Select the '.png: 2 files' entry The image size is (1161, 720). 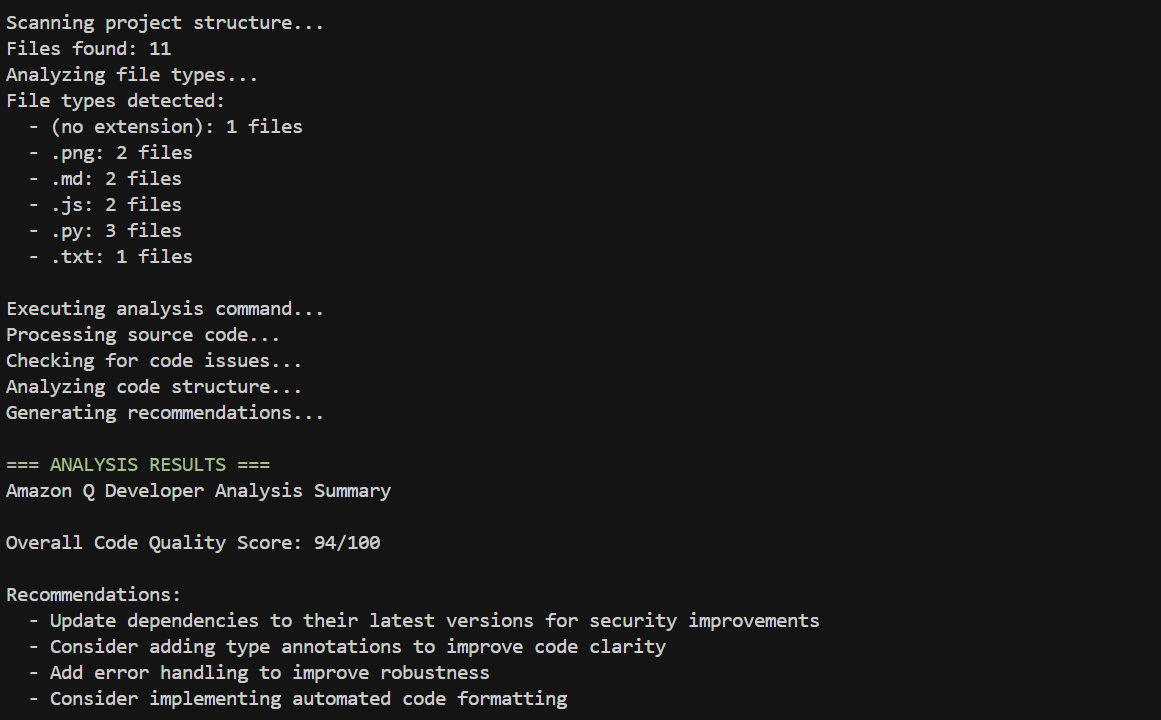[121, 153]
